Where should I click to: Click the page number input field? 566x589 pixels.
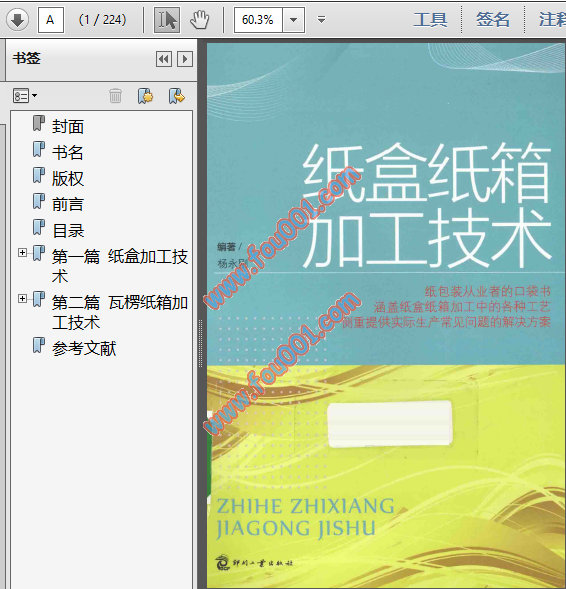pos(51,20)
